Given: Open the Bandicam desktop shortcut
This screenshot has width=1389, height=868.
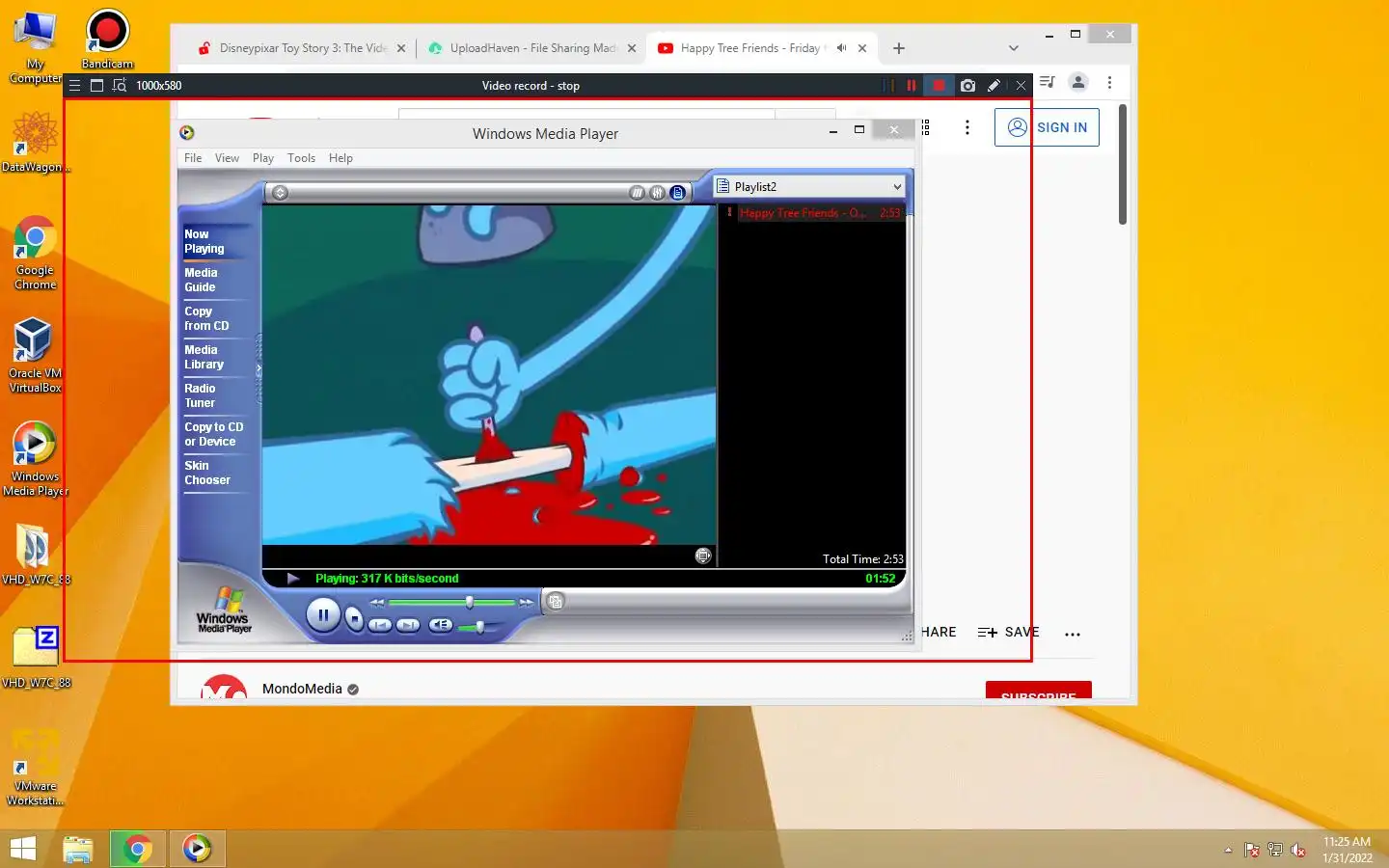Looking at the screenshot, I should coord(107,39).
